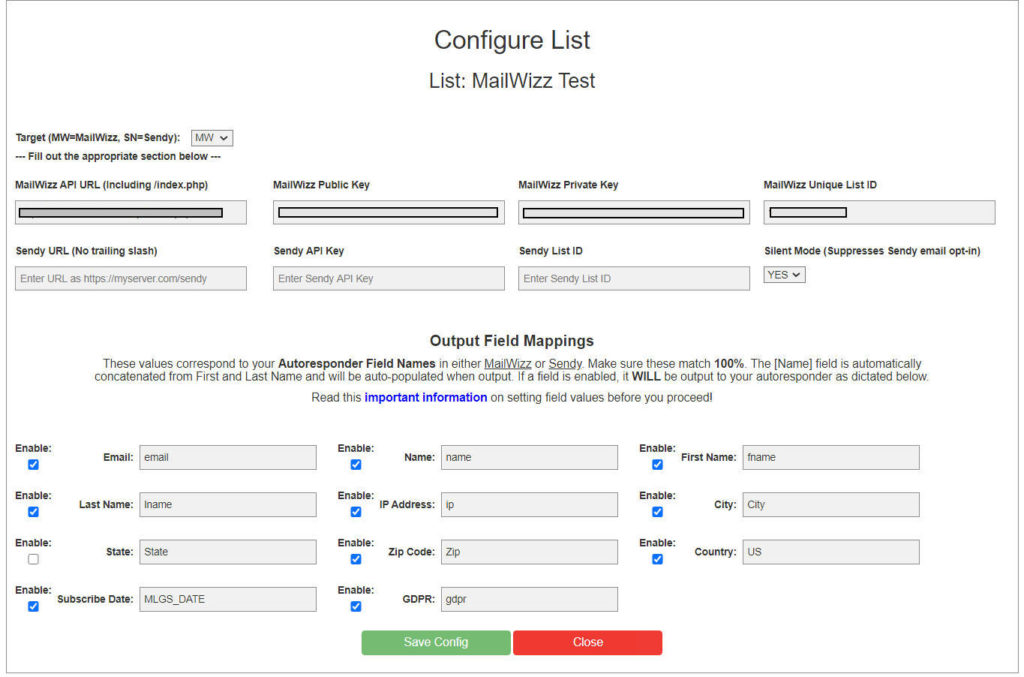Toggle the Name enable checkbox
The height and width of the screenshot is (677, 1024).
(356, 464)
